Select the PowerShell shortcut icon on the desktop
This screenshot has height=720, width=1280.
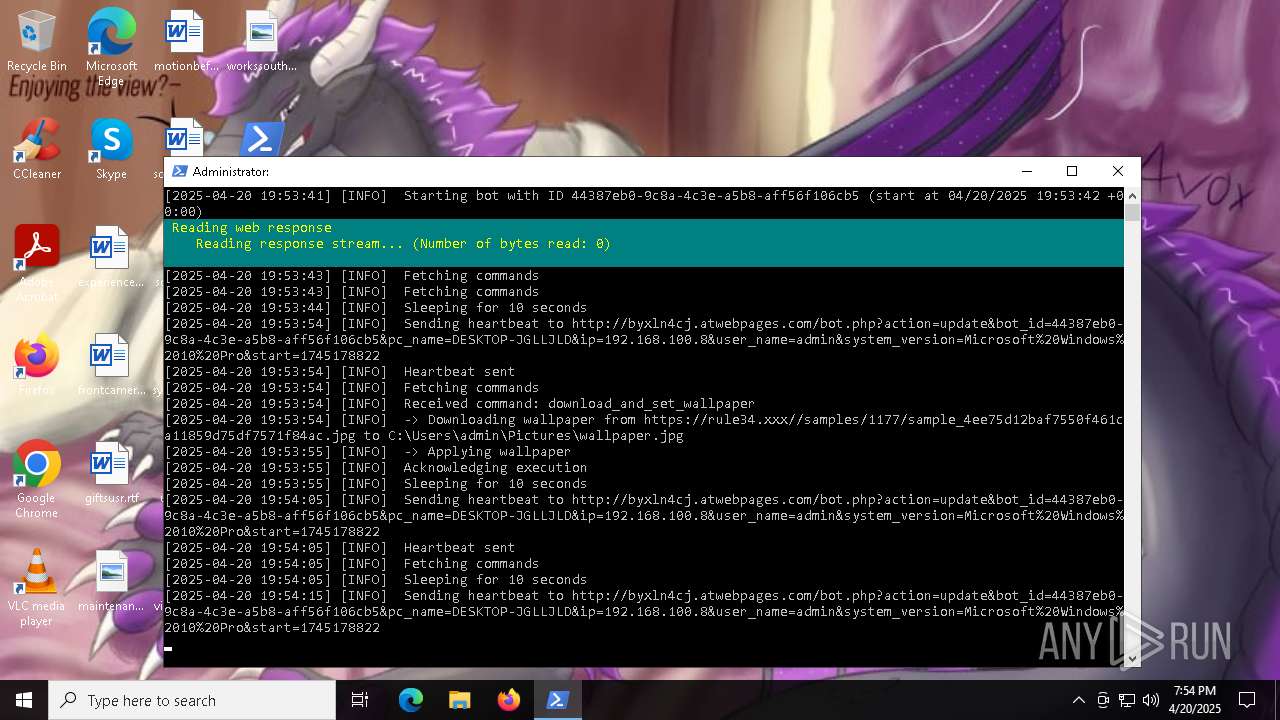[261, 139]
